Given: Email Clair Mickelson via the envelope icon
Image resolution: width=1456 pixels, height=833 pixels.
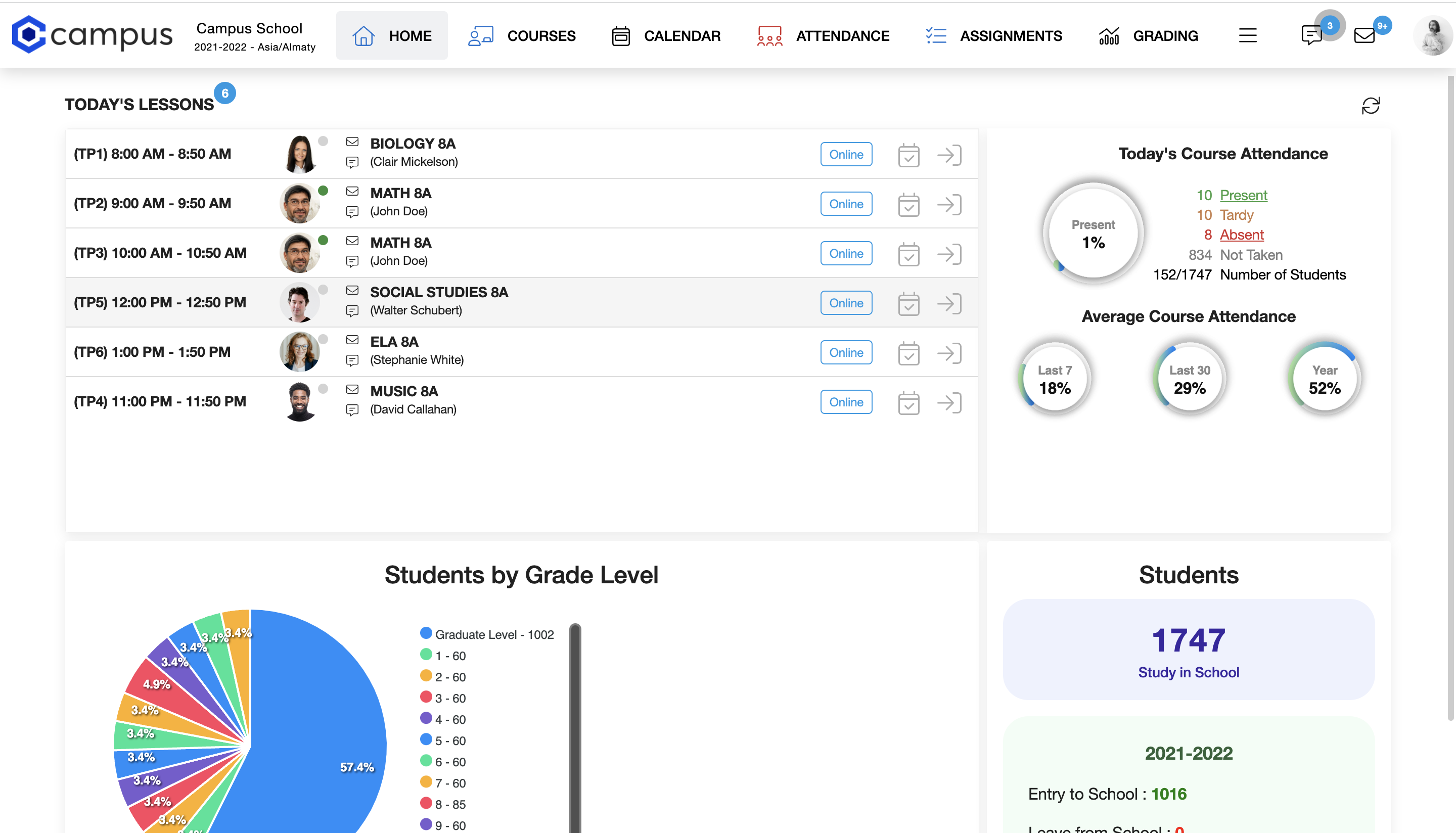Looking at the screenshot, I should 352,143.
